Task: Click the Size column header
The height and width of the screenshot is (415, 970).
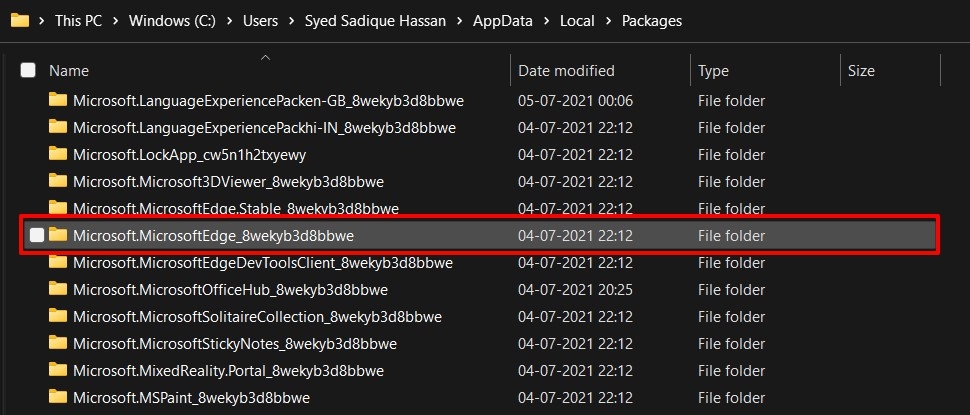Action: pos(861,71)
